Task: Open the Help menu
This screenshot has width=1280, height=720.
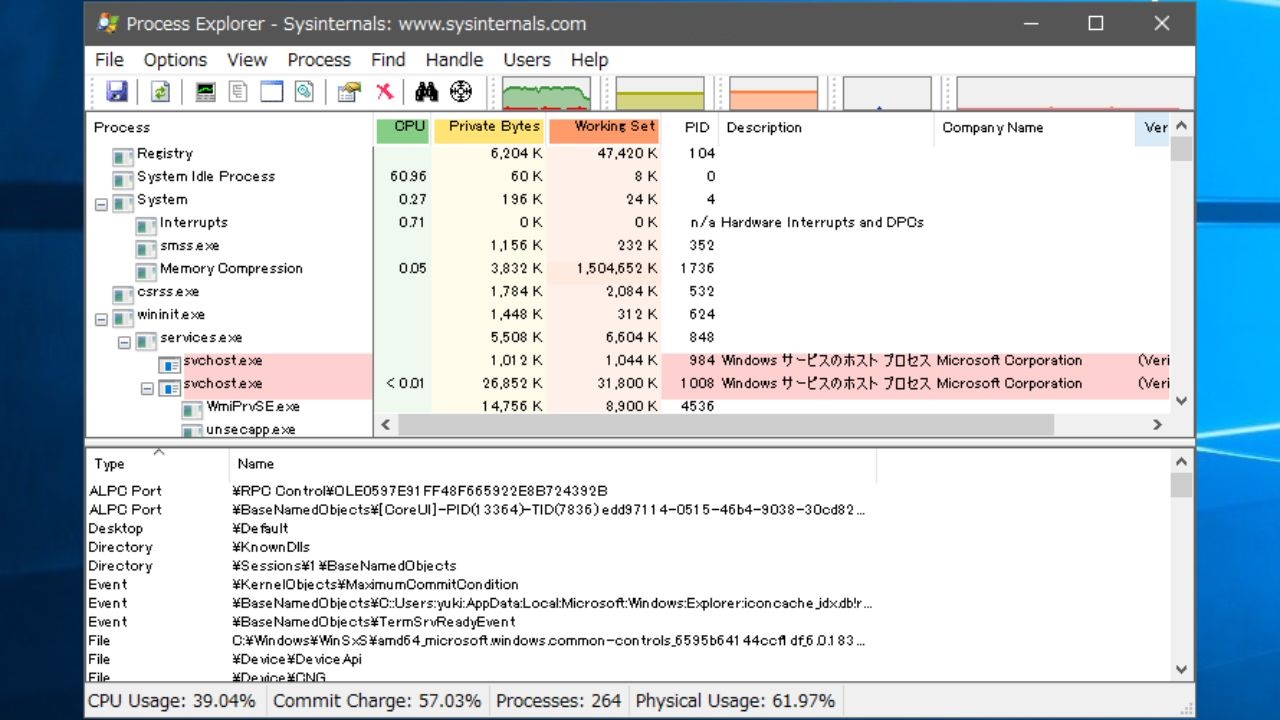Action: tap(589, 60)
